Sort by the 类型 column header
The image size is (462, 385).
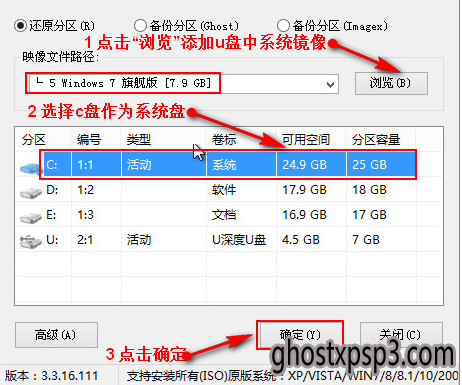(139, 140)
